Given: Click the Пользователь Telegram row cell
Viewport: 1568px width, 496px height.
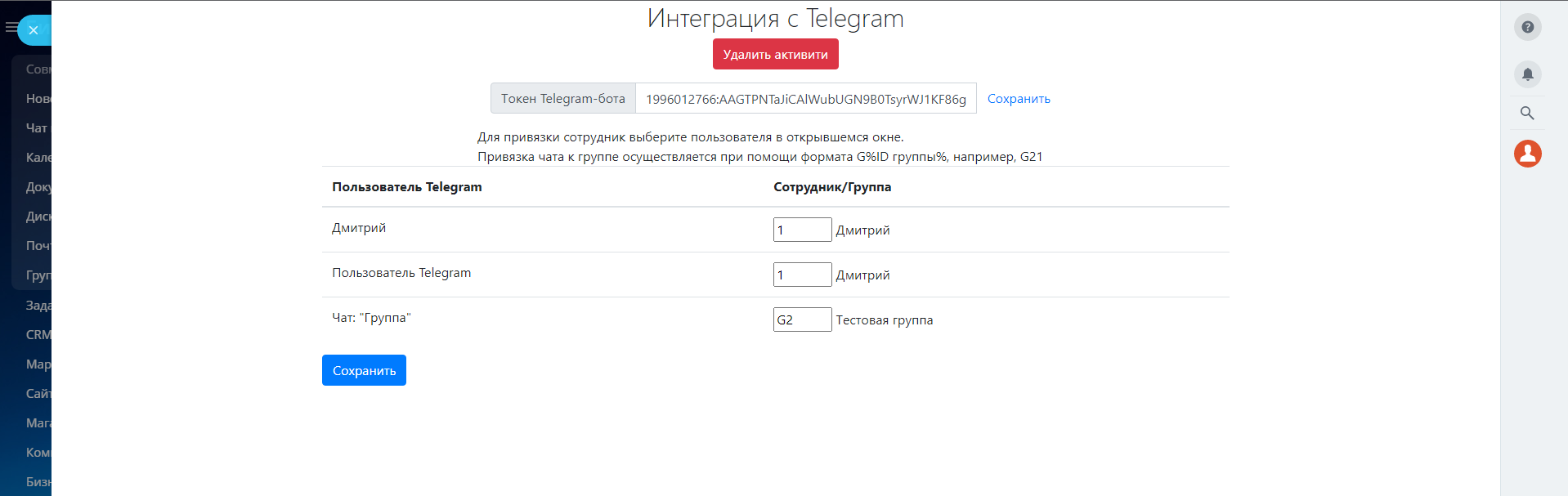Looking at the screenshot, I should point(401,273).
